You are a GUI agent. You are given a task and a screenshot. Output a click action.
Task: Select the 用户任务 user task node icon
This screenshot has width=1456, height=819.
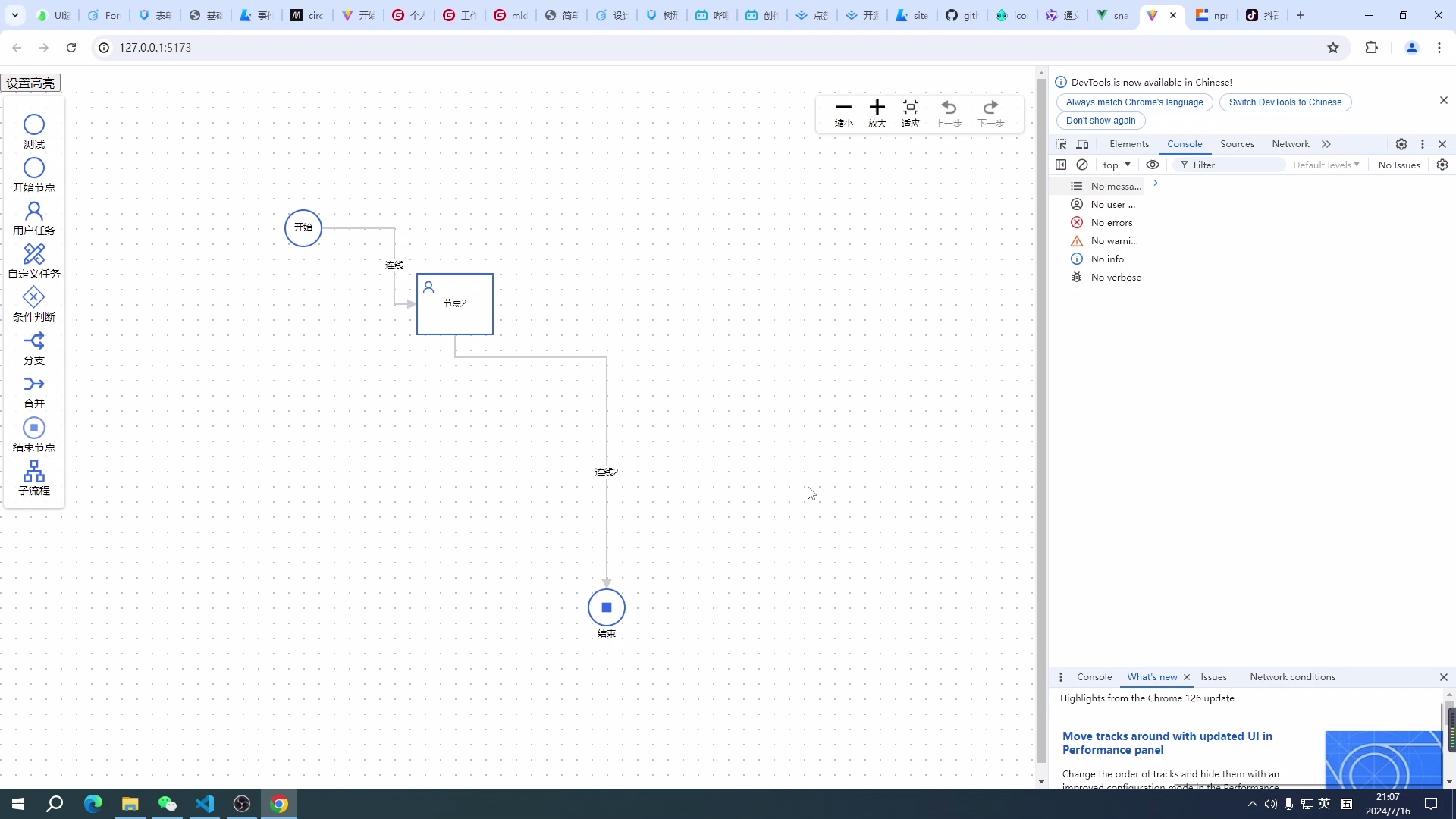pos(34,211)
